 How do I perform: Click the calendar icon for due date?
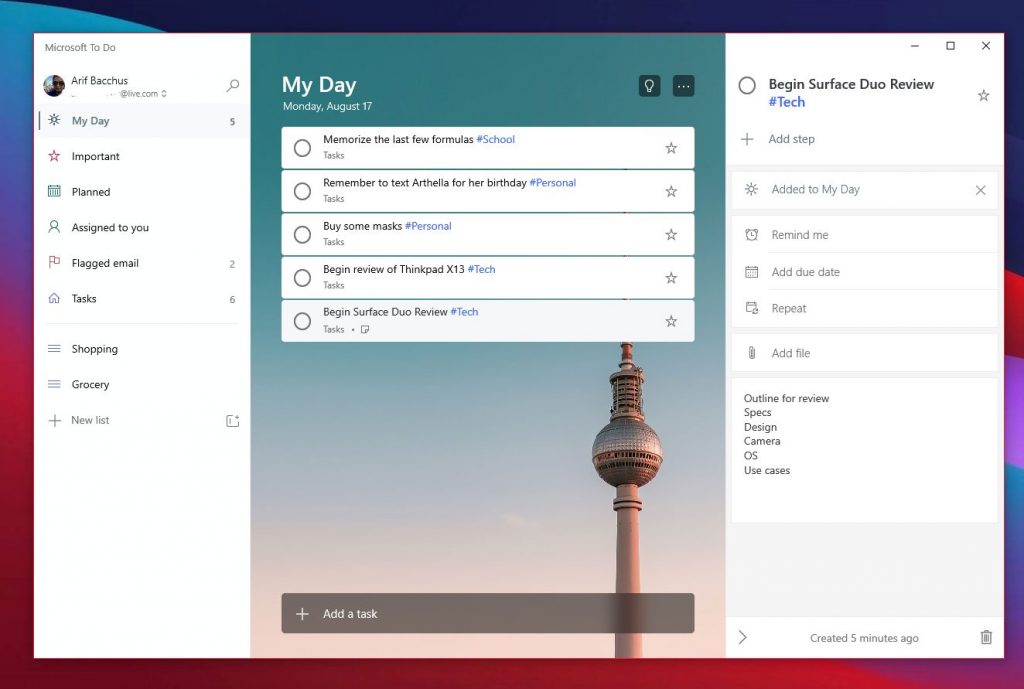tap(752, 272)
